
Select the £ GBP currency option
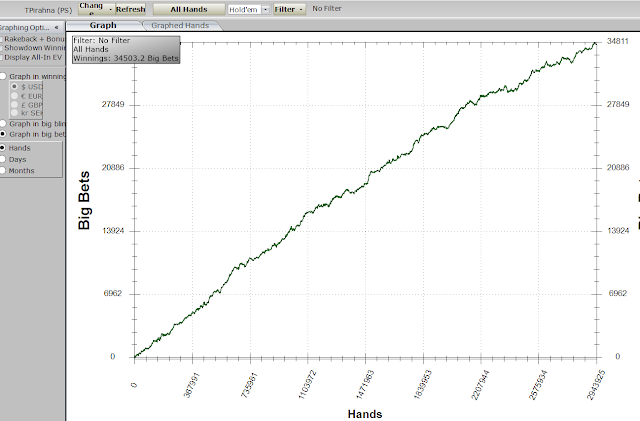pos(14,105)
